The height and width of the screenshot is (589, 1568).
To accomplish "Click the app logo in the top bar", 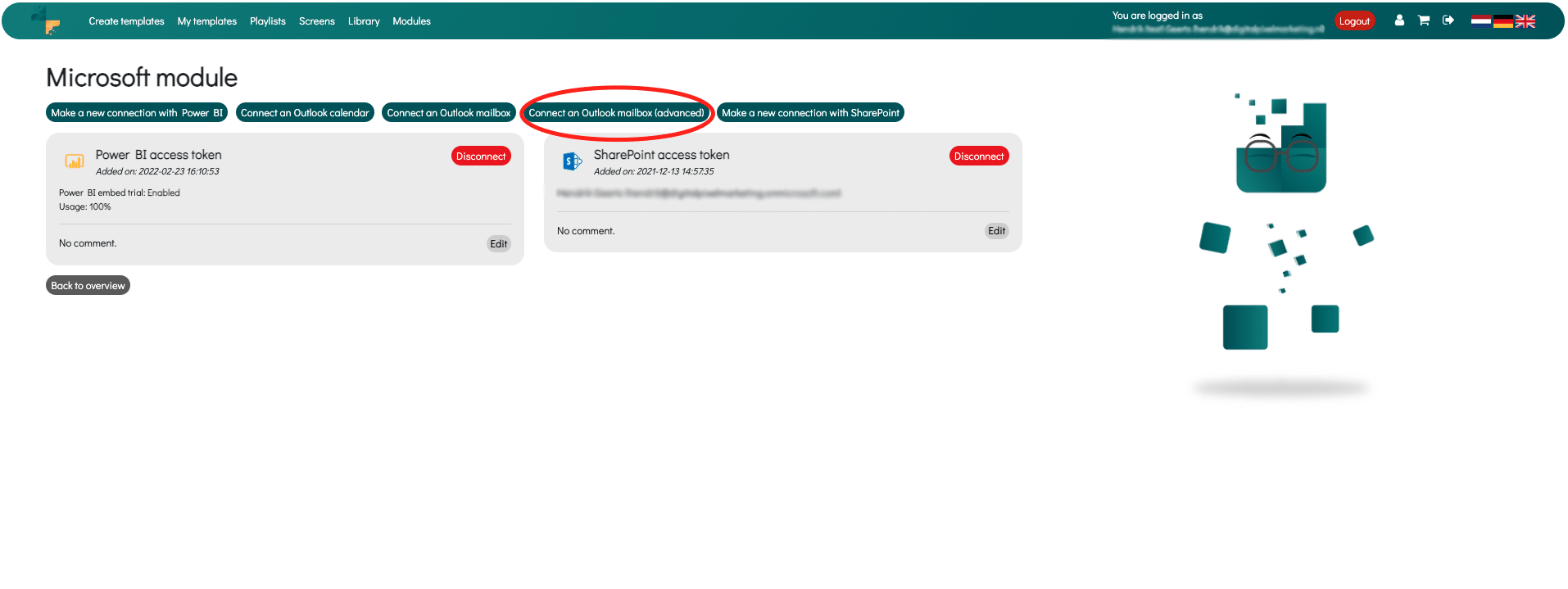I will 48,20.
